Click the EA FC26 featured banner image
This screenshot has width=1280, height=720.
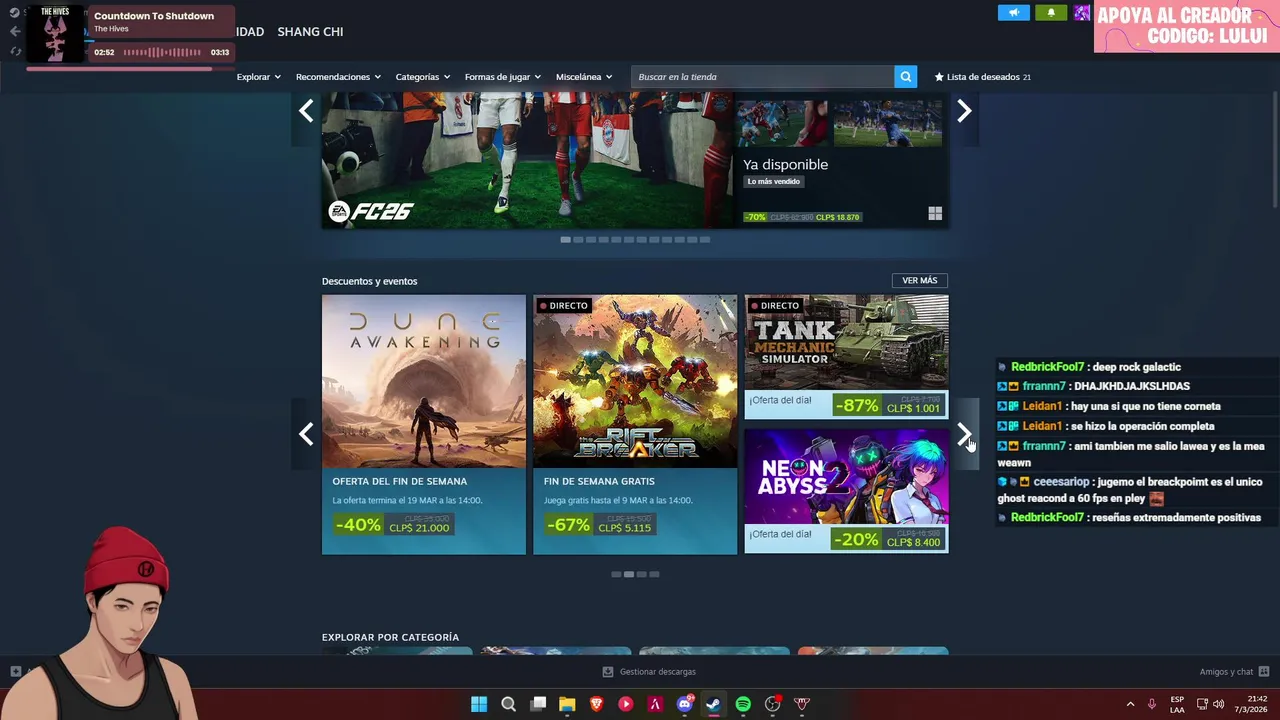click(x=527, y=160)
